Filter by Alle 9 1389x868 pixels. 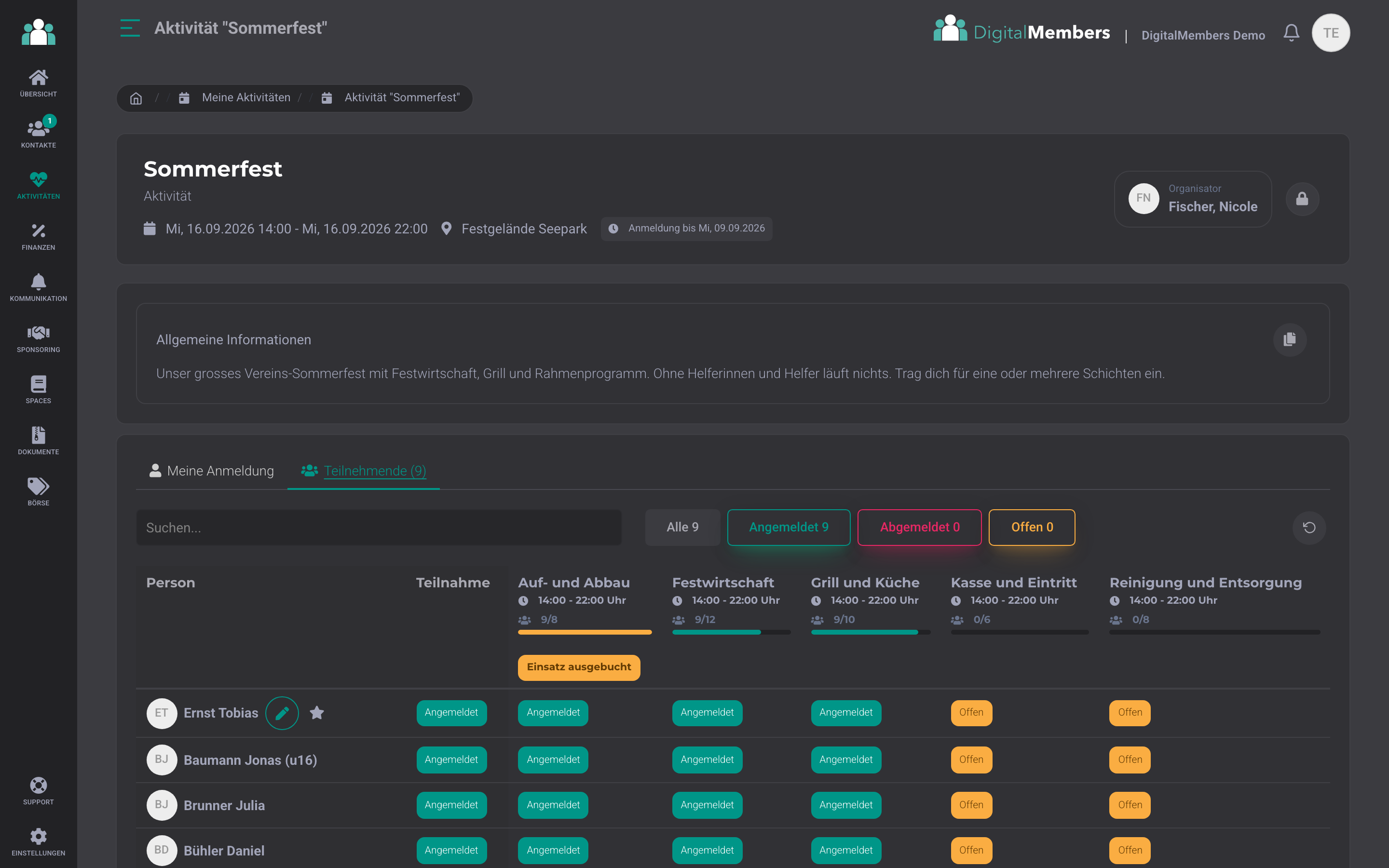[x=682, y=527]
